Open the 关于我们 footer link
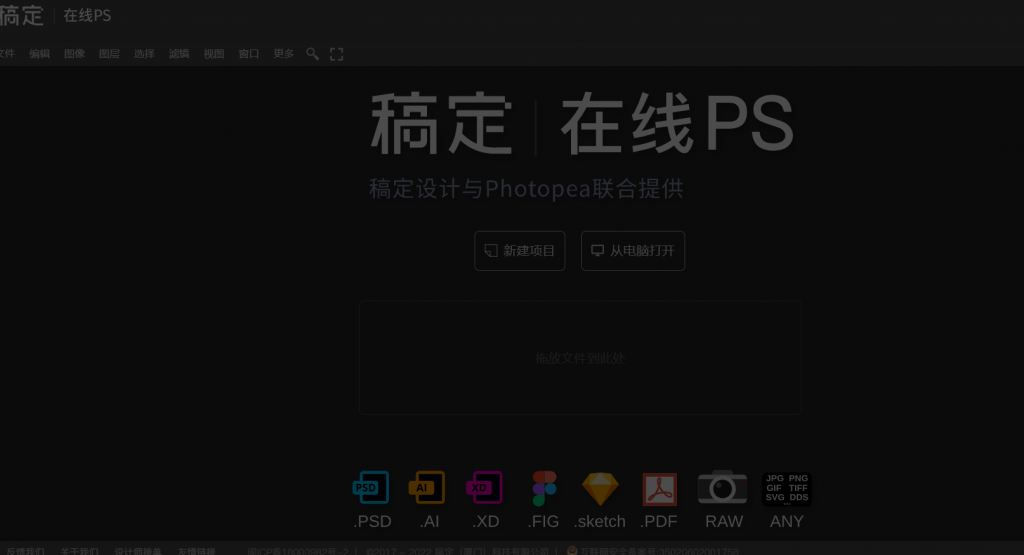Viewport: 1024px width, 555px height. coord(79,551)
